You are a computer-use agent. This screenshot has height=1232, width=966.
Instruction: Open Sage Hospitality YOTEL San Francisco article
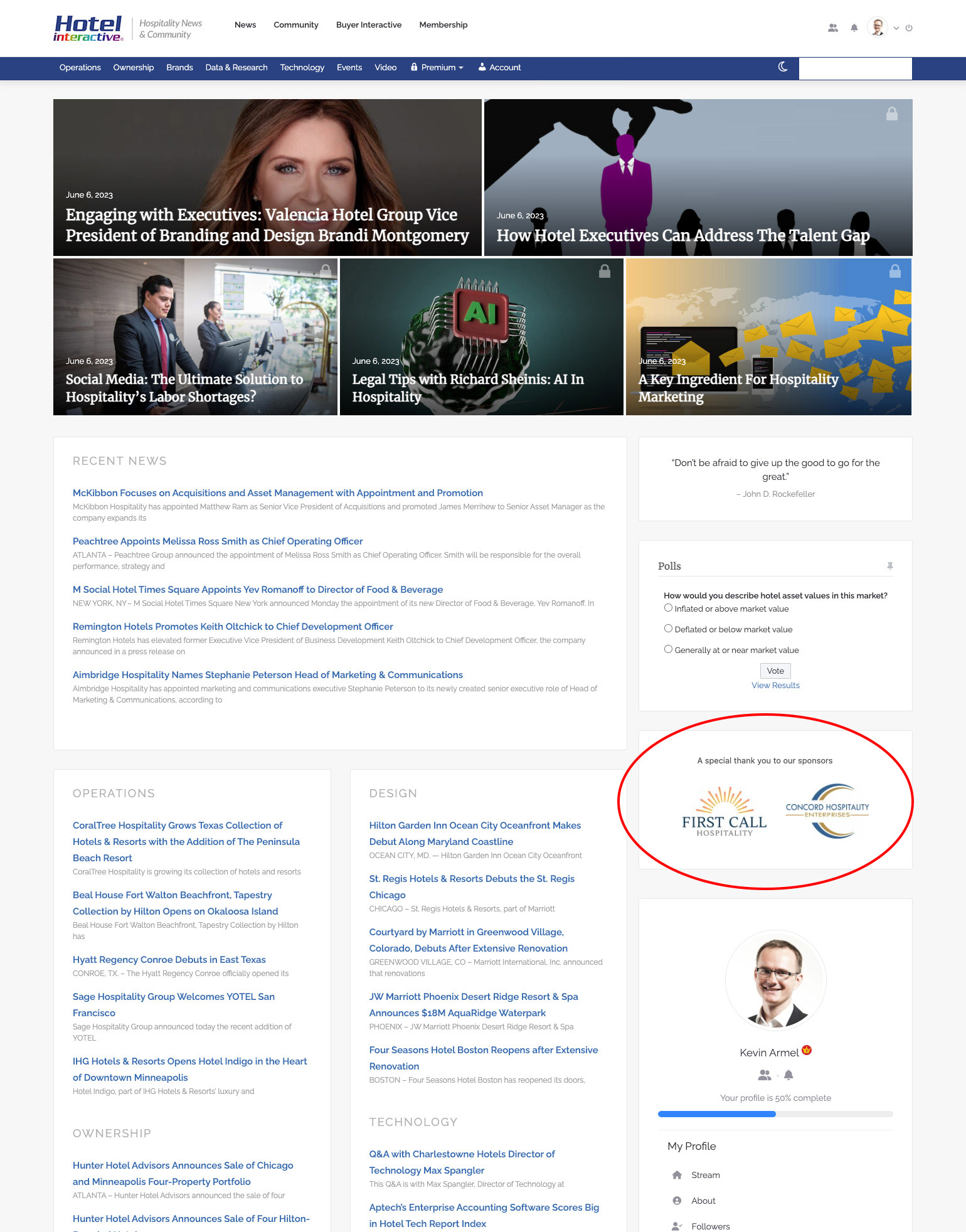174,1004
